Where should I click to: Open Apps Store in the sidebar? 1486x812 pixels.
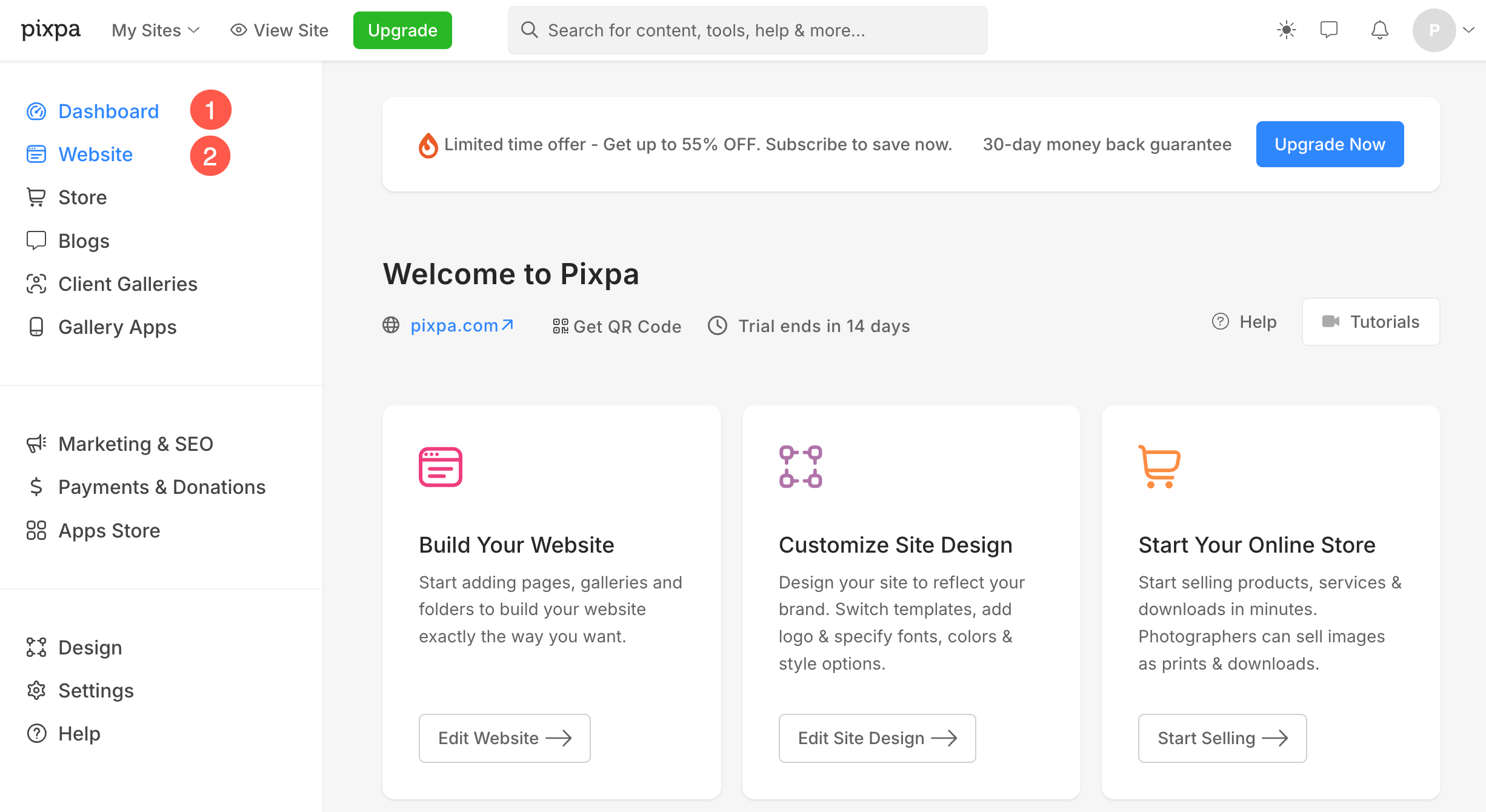point(109,531)
